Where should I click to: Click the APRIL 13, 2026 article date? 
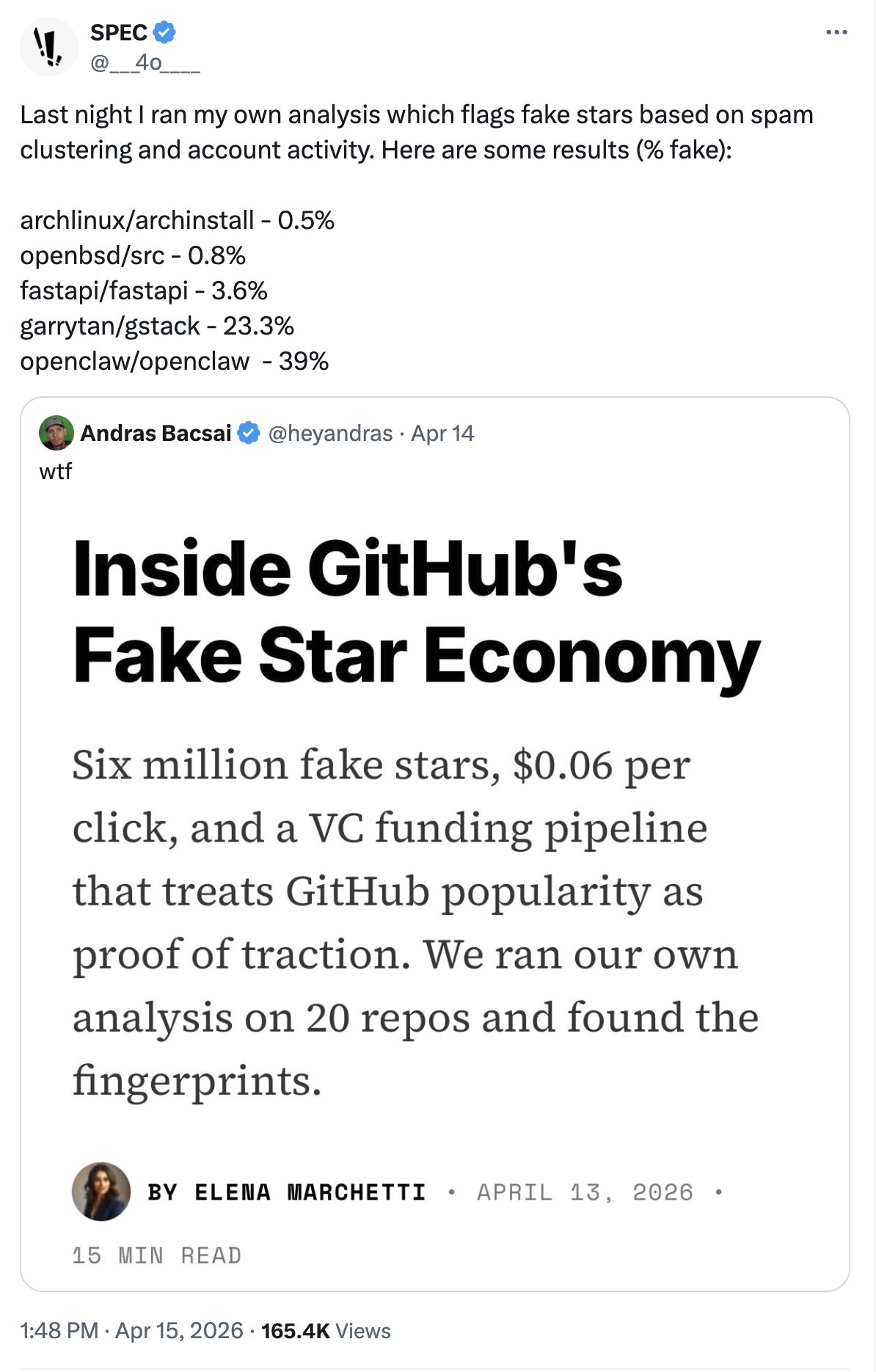(x=585, y=1192)
